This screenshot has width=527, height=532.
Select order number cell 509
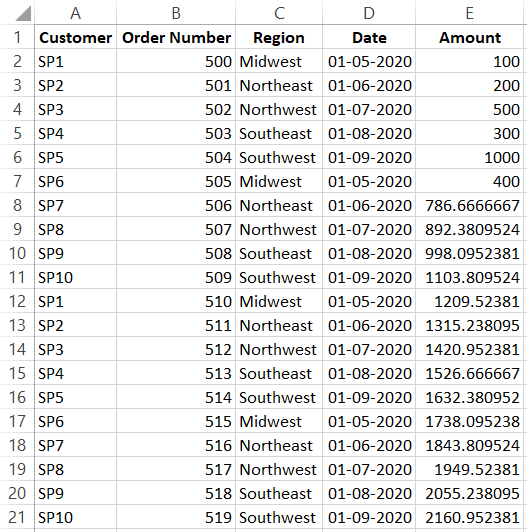click(176, 277)
